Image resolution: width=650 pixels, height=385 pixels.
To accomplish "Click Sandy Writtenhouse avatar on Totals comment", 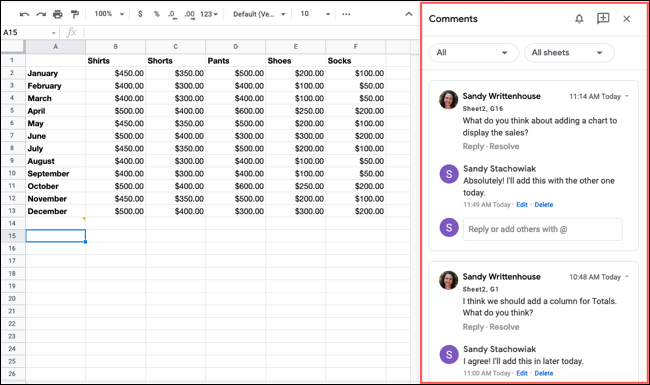I will [449, 280].
